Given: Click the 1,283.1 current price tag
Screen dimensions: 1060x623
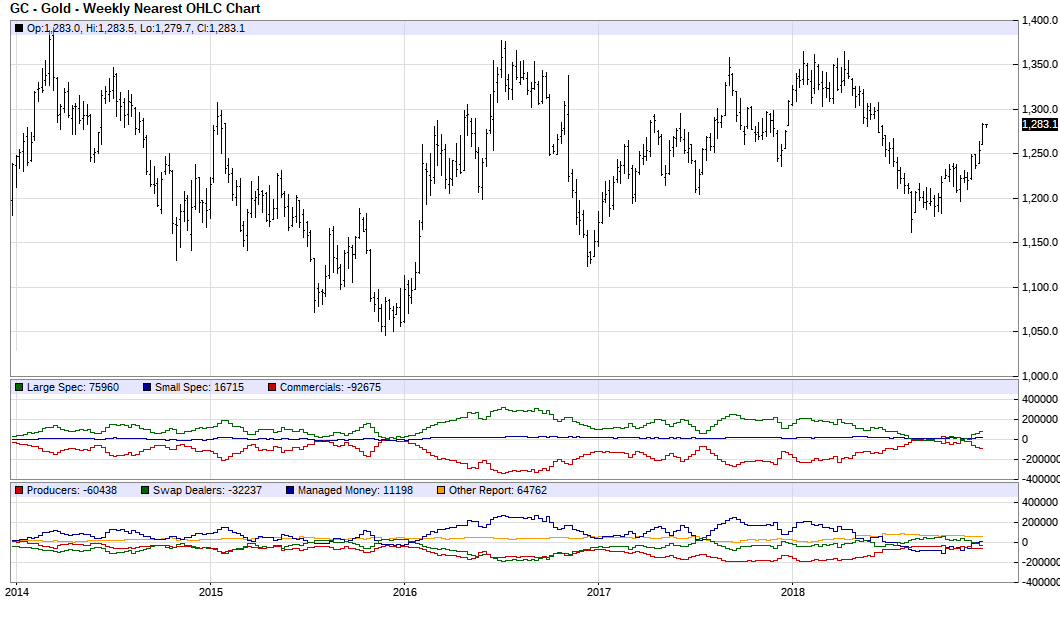Looking at the screenshot, I should [1040, 124].
